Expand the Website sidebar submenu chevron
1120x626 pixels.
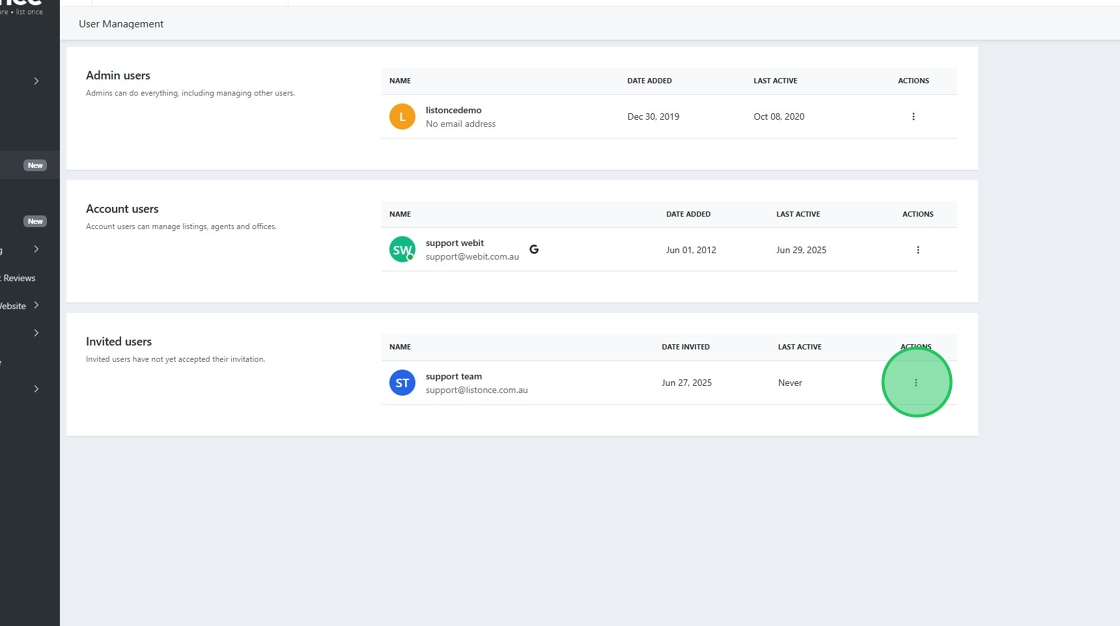37,305
